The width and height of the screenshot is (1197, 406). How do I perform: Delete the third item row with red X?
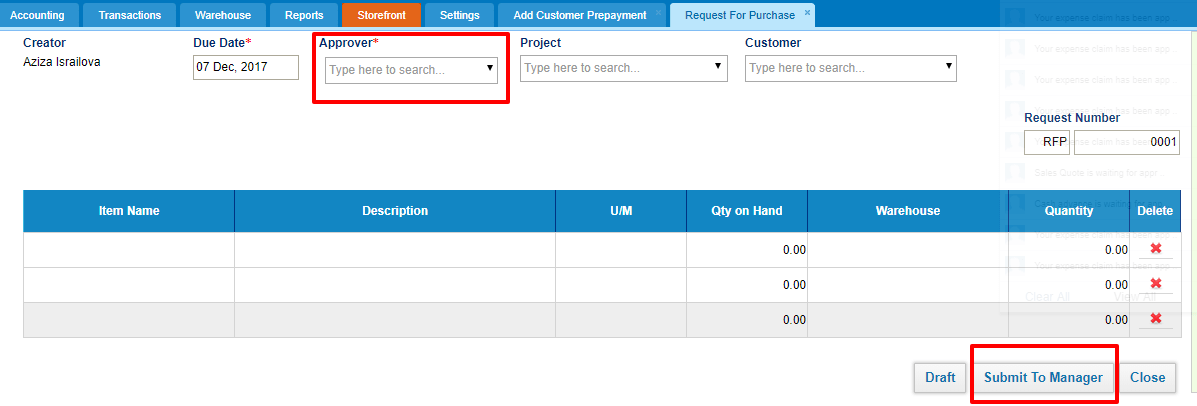pyautogui.click(x=1155, y=318)
